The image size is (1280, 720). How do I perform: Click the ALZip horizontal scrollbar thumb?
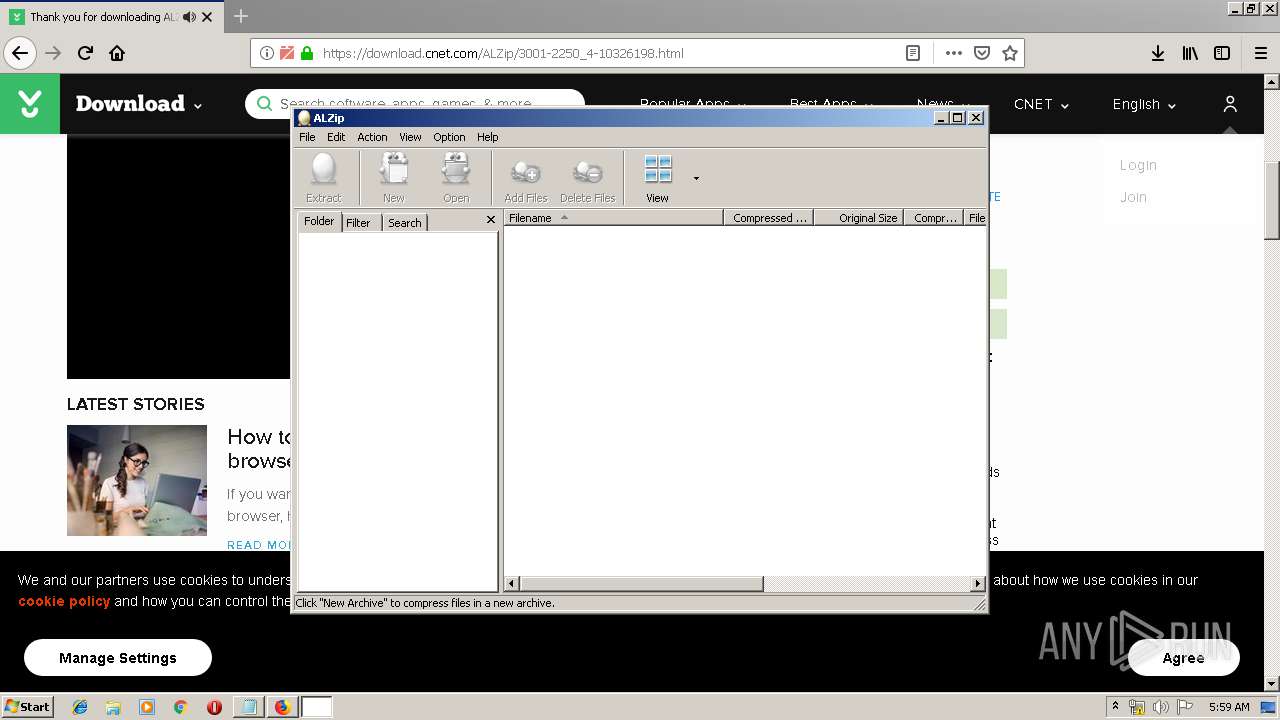[x=642, y=583]
